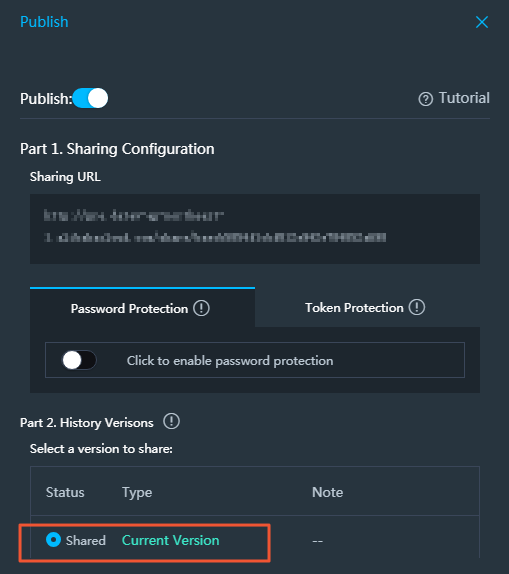Click the Current Version entry
The image size is (509, 574).
click(170, 540)
